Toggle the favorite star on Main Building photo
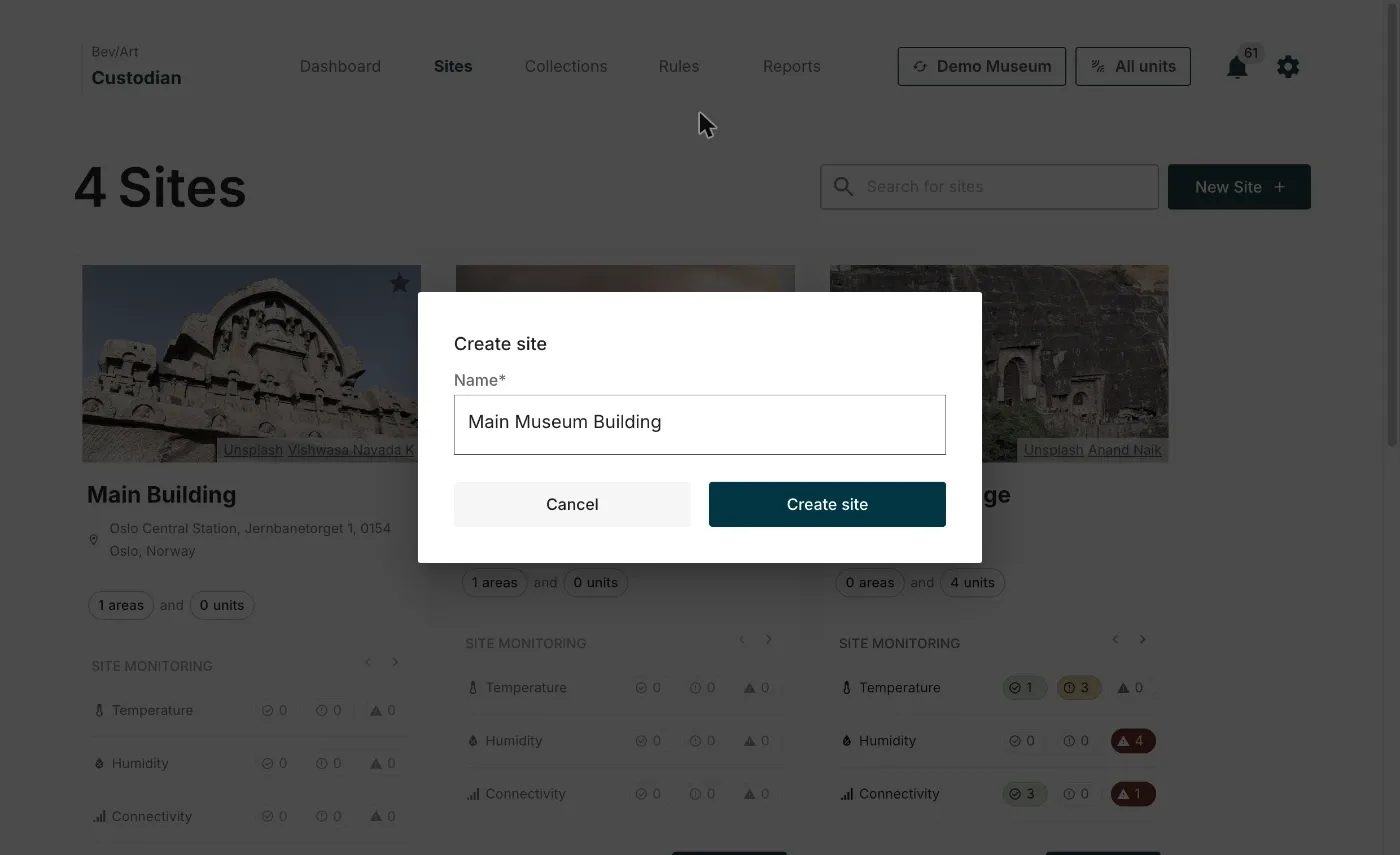Viewport: 1400px width, 855px height. [x=400, y=283]
